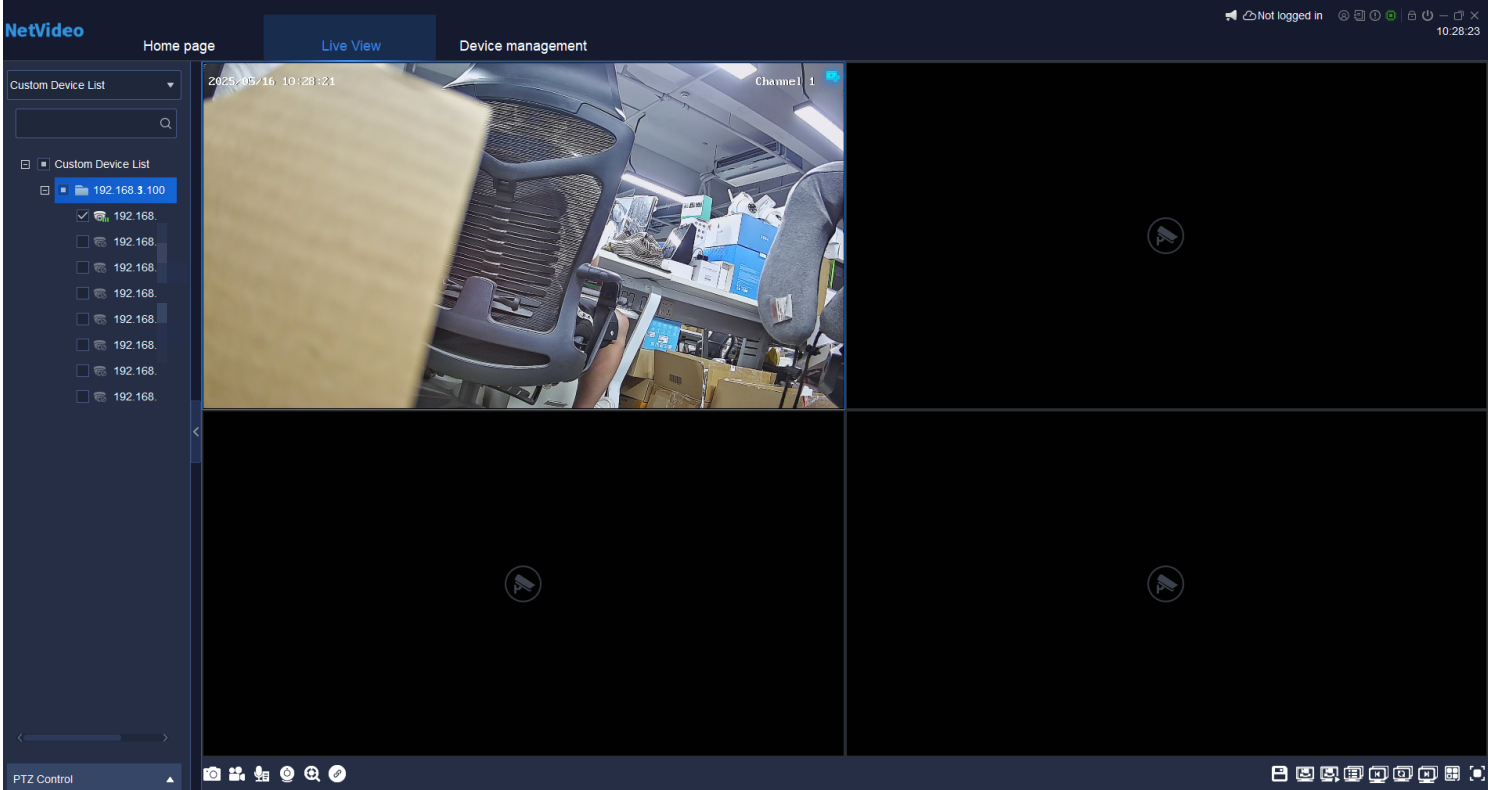1488x790 pixels.
Task: Click the Channel 1 overlay label
Action: [785, 81]
